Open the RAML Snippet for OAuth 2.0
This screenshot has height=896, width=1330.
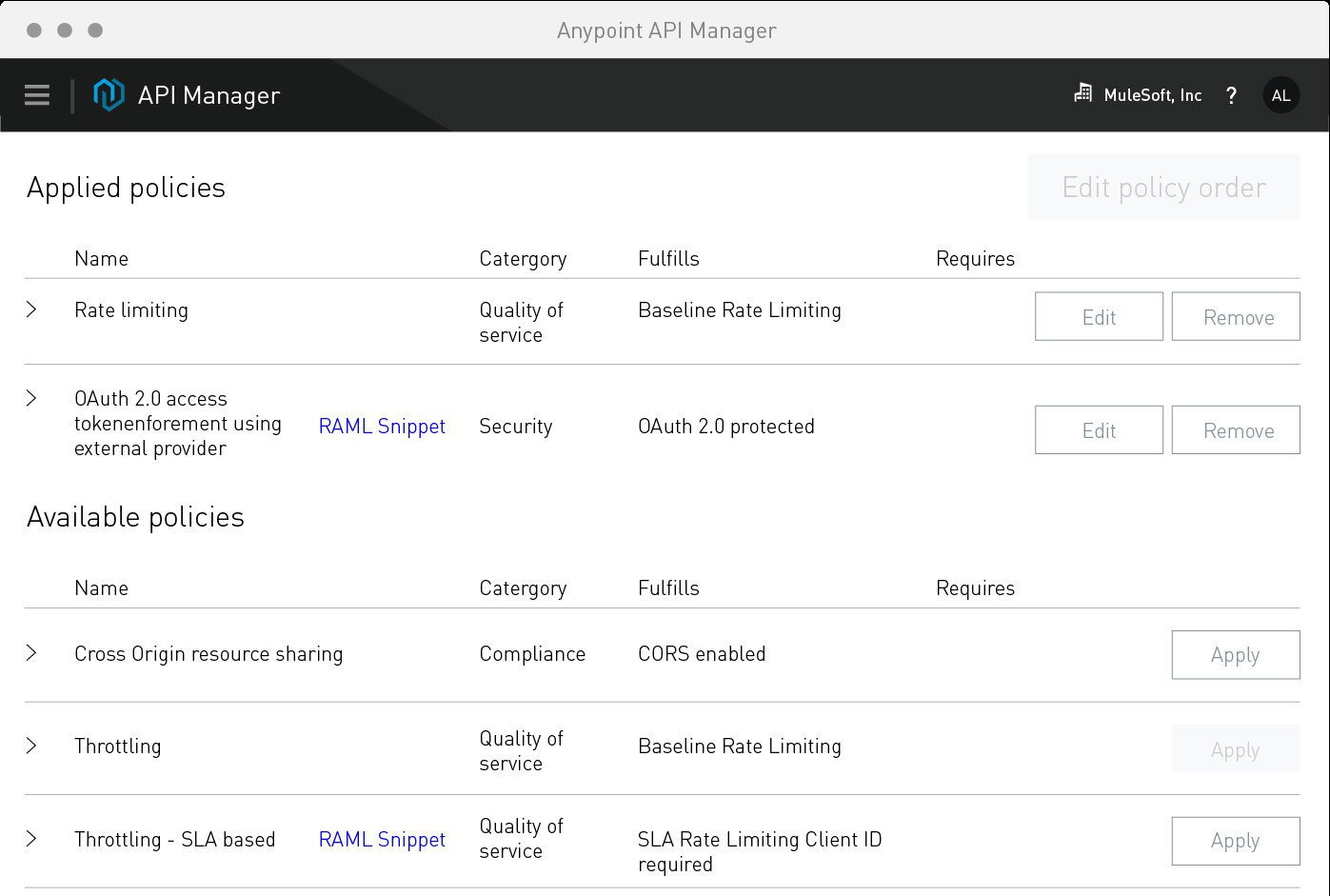pyautogui.click(x=382, y=426)
